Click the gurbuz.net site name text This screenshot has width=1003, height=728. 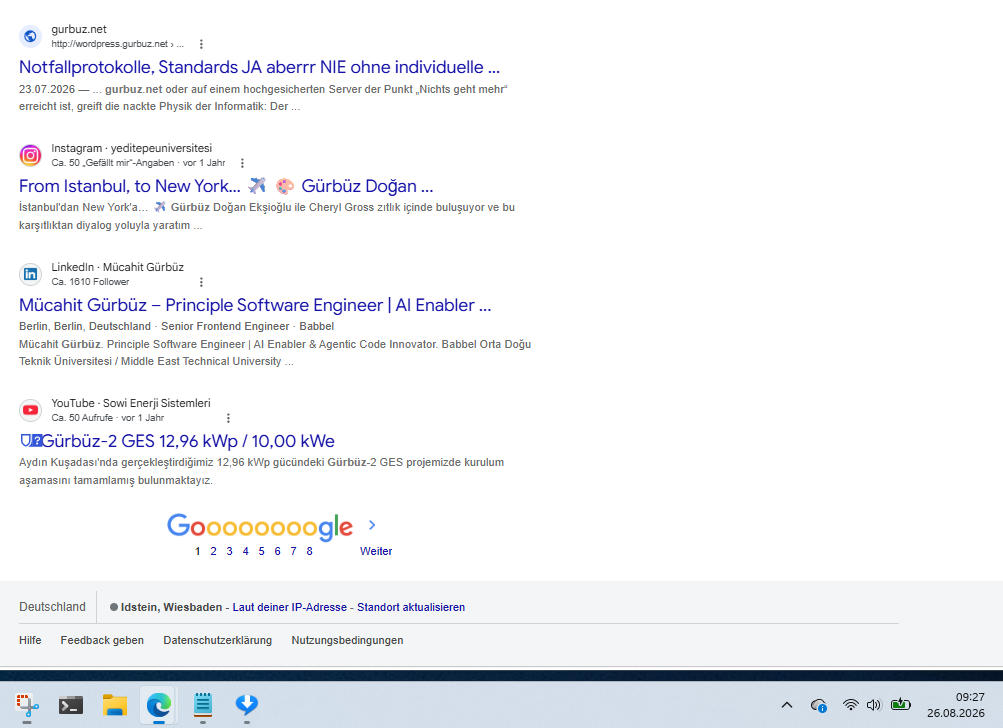79,29
